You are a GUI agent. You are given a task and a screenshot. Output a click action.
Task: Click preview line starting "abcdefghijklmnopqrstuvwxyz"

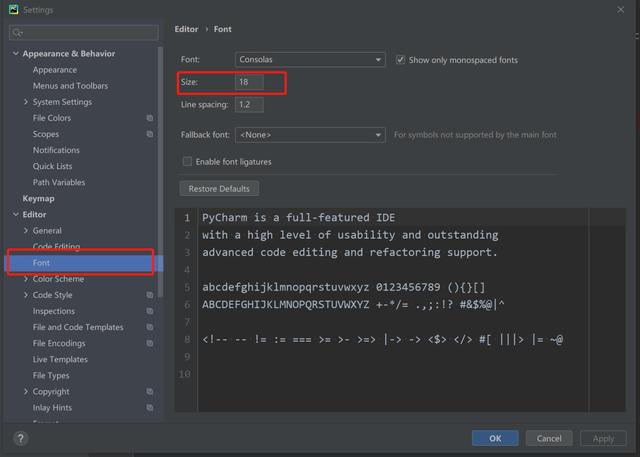click(344, 287)
